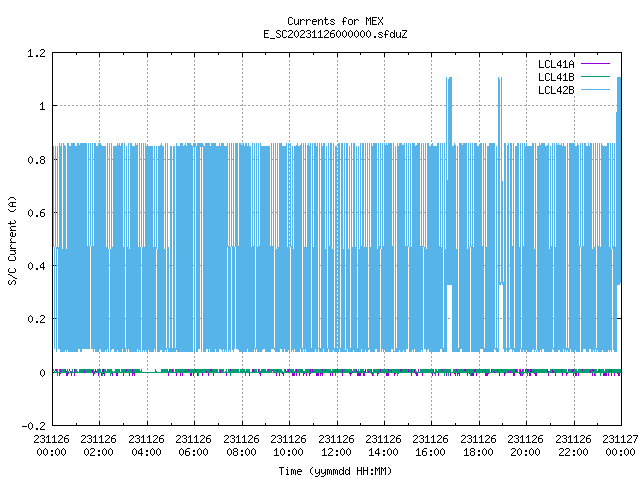Viewport: 640px width, 480px height.
Task: Select the LCL41A legend label
Action: [556, 64]
